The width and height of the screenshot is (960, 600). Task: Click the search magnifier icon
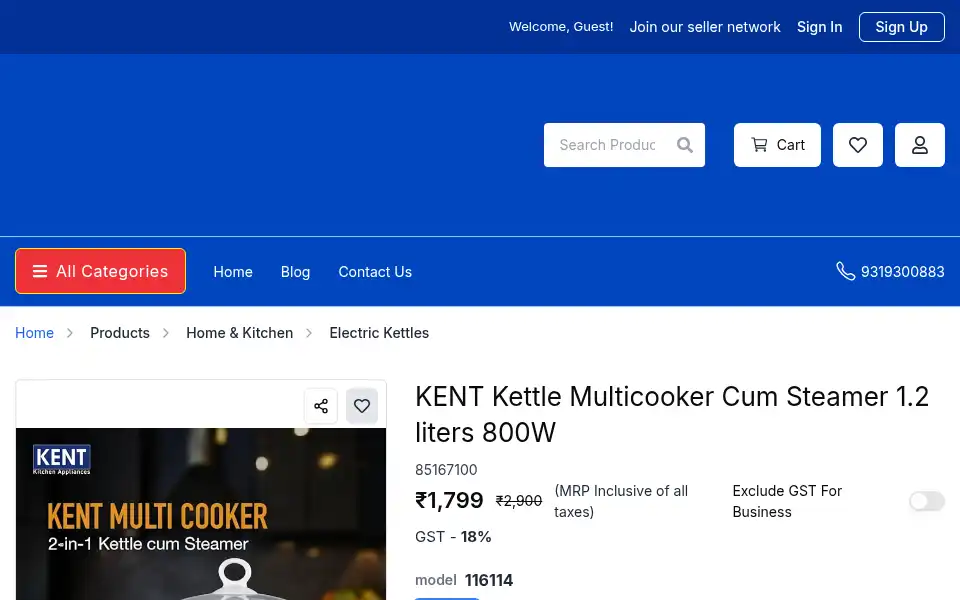click(x=684, y=145)
